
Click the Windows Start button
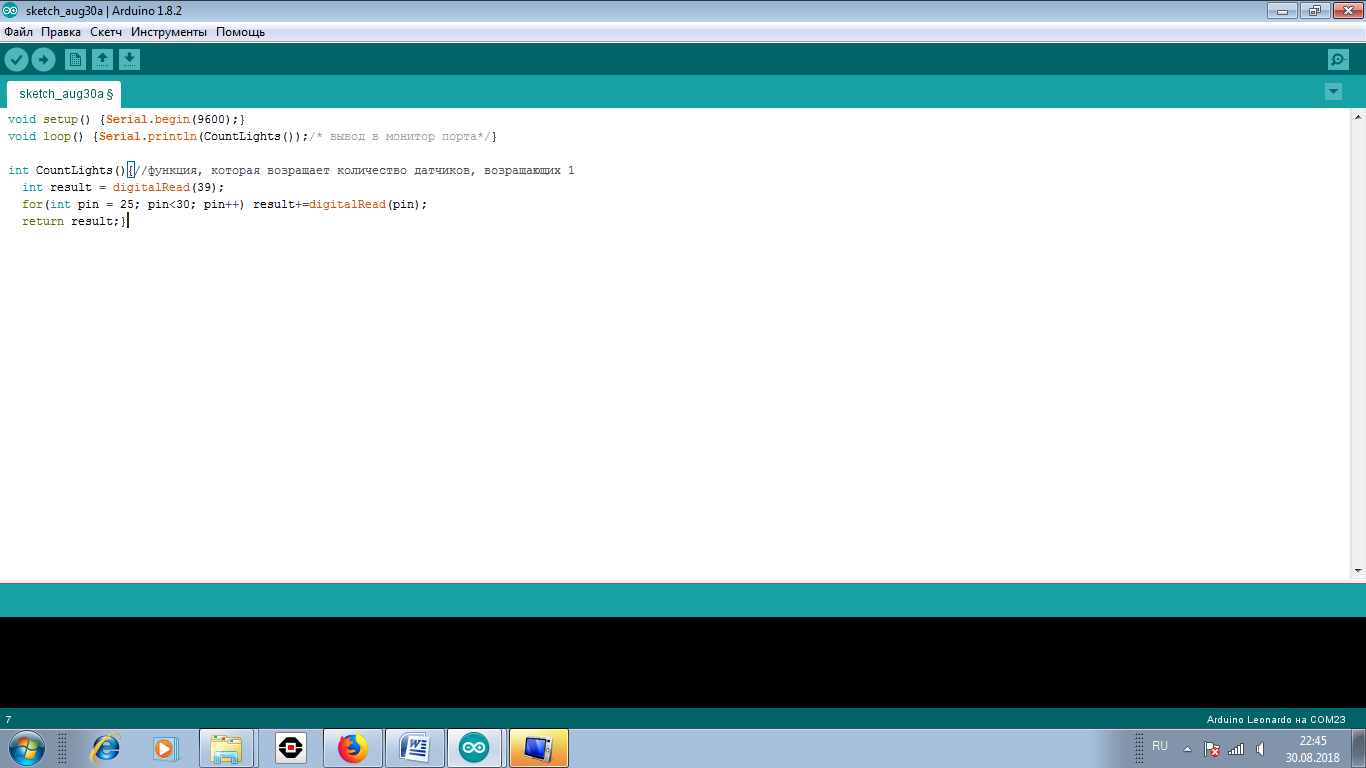pos(25,748)
